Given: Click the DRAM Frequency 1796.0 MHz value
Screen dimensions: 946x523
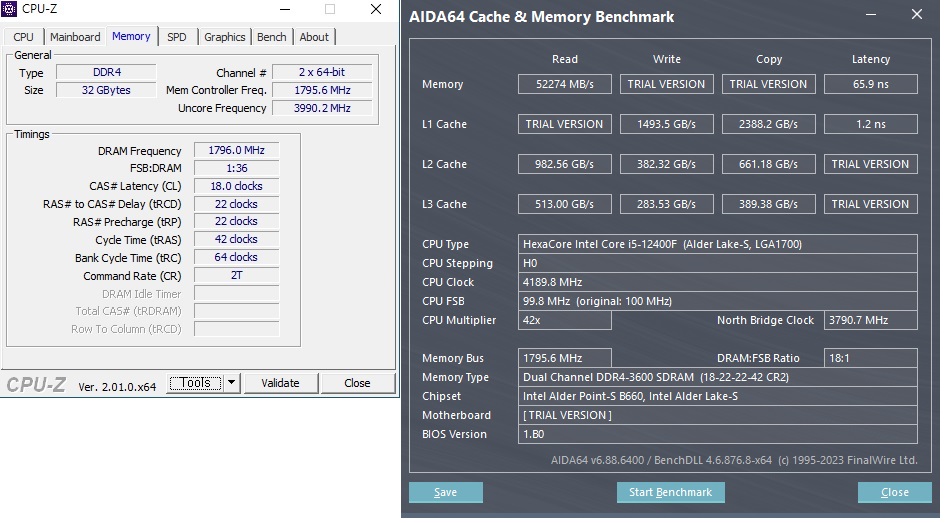Looking at the screenshot, I should pos(236,150).
